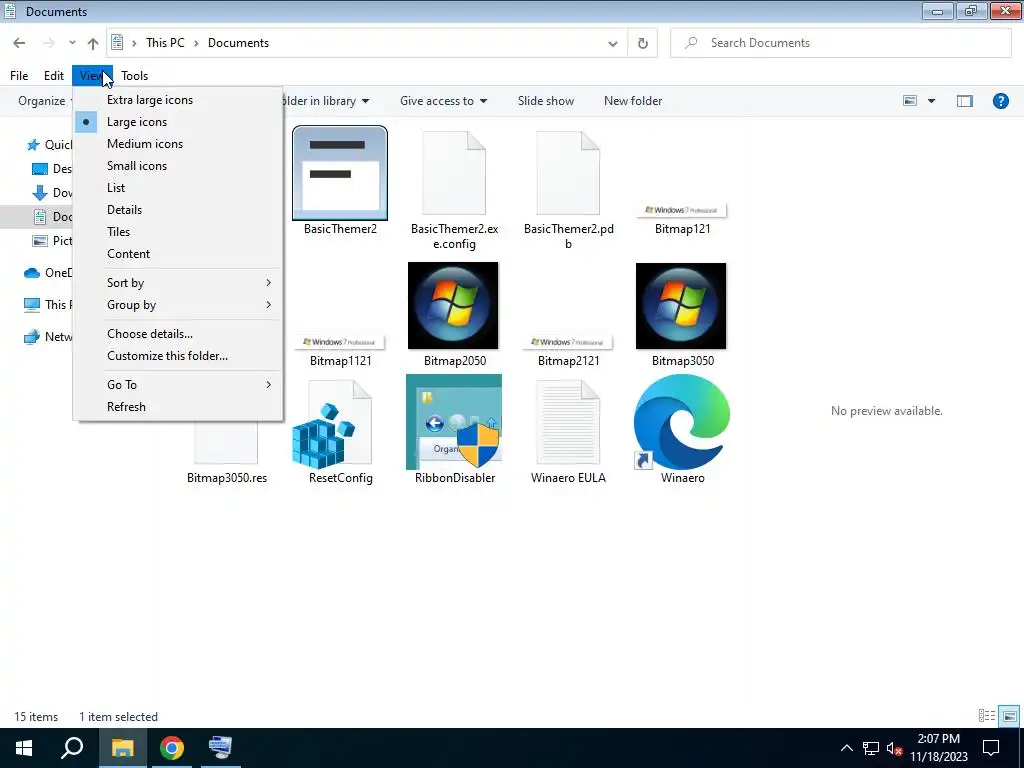Open Desktop in navigation pane

pos(52,169)
